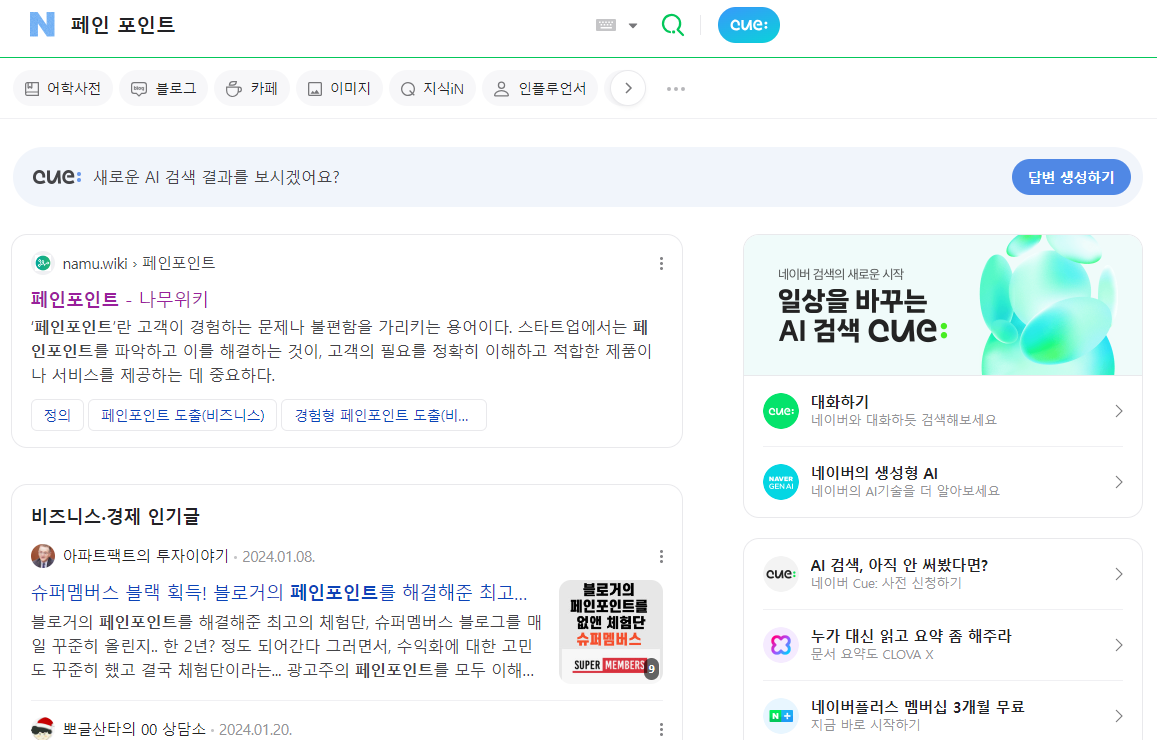Switch to the 블로그 tab
The image size is (1157, 740).
[163, 89]
